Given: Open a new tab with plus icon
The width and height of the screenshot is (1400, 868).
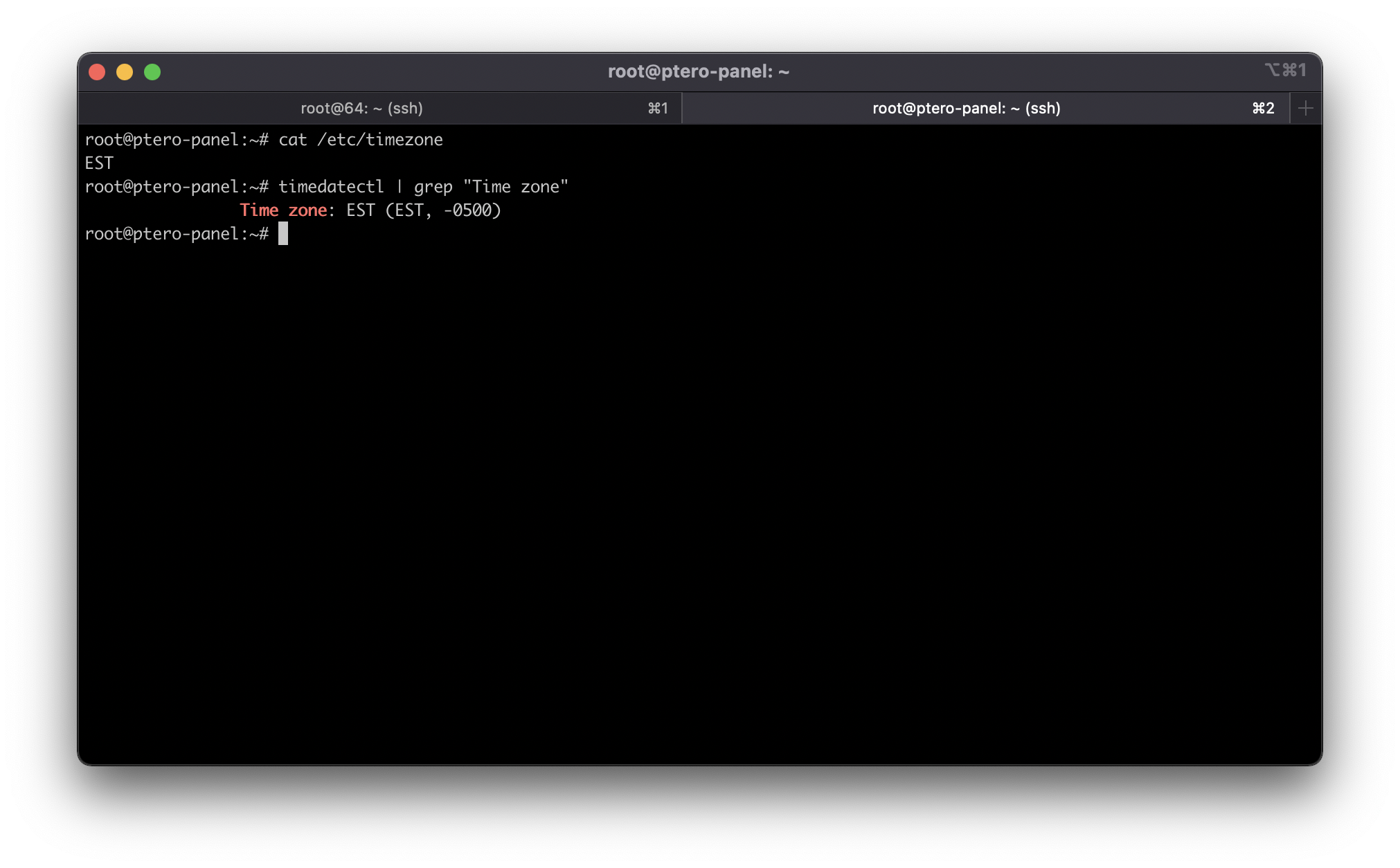Looking at the screenshot, I should 1306,109.
